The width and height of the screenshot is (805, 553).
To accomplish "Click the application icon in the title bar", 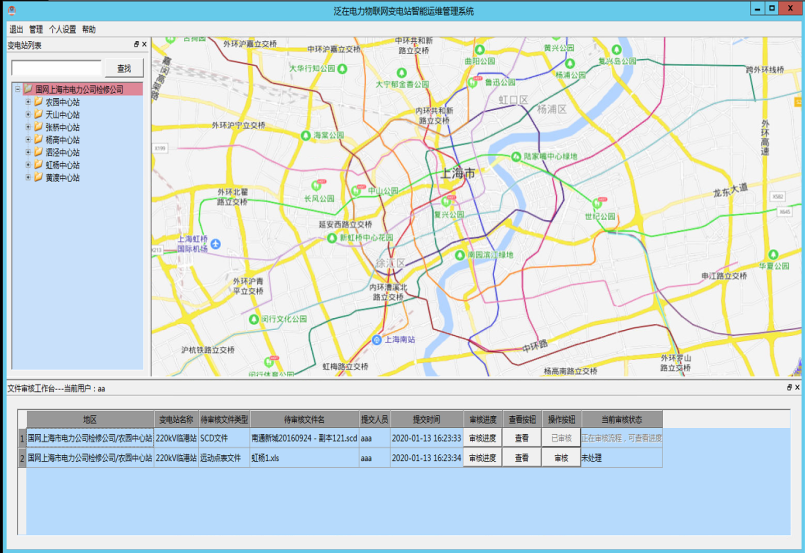I will click(12, 10).
